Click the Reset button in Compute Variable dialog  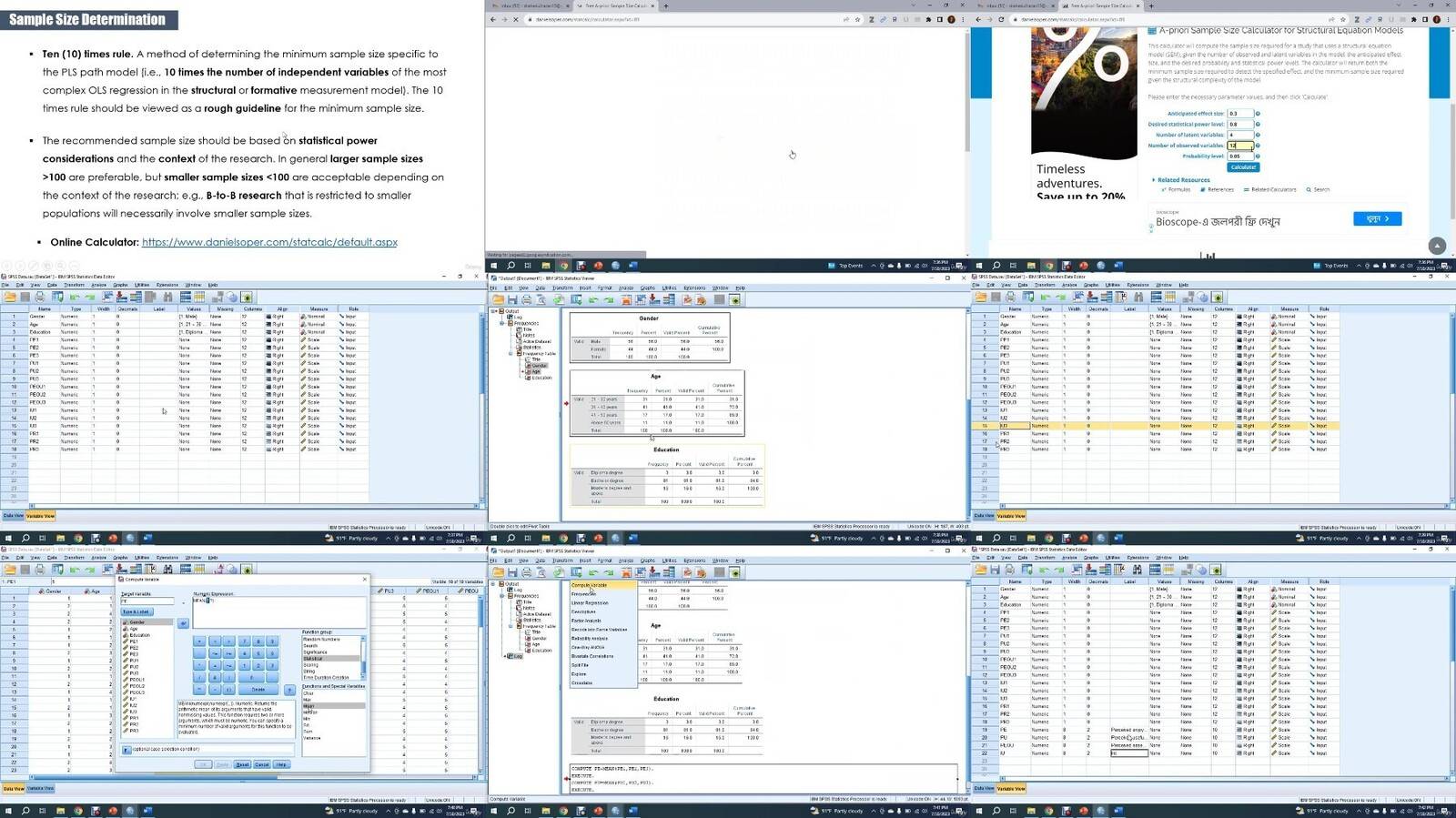coord(242,764)
